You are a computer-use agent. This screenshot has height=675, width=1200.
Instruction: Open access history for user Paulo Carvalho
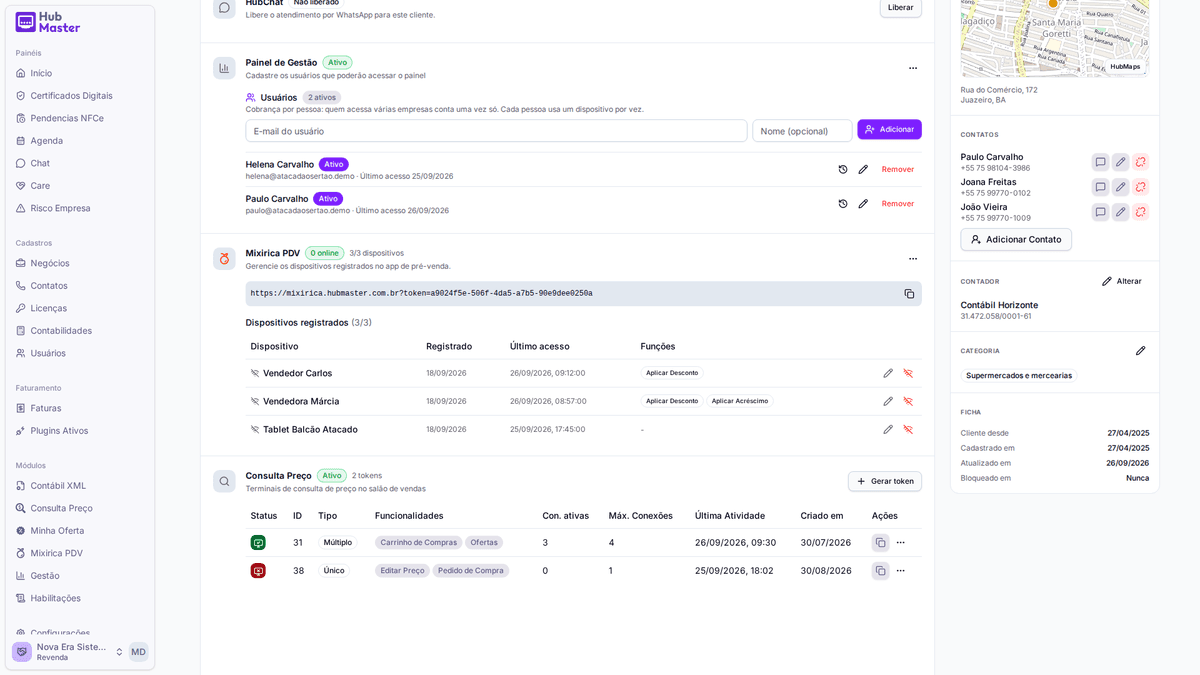843,203
